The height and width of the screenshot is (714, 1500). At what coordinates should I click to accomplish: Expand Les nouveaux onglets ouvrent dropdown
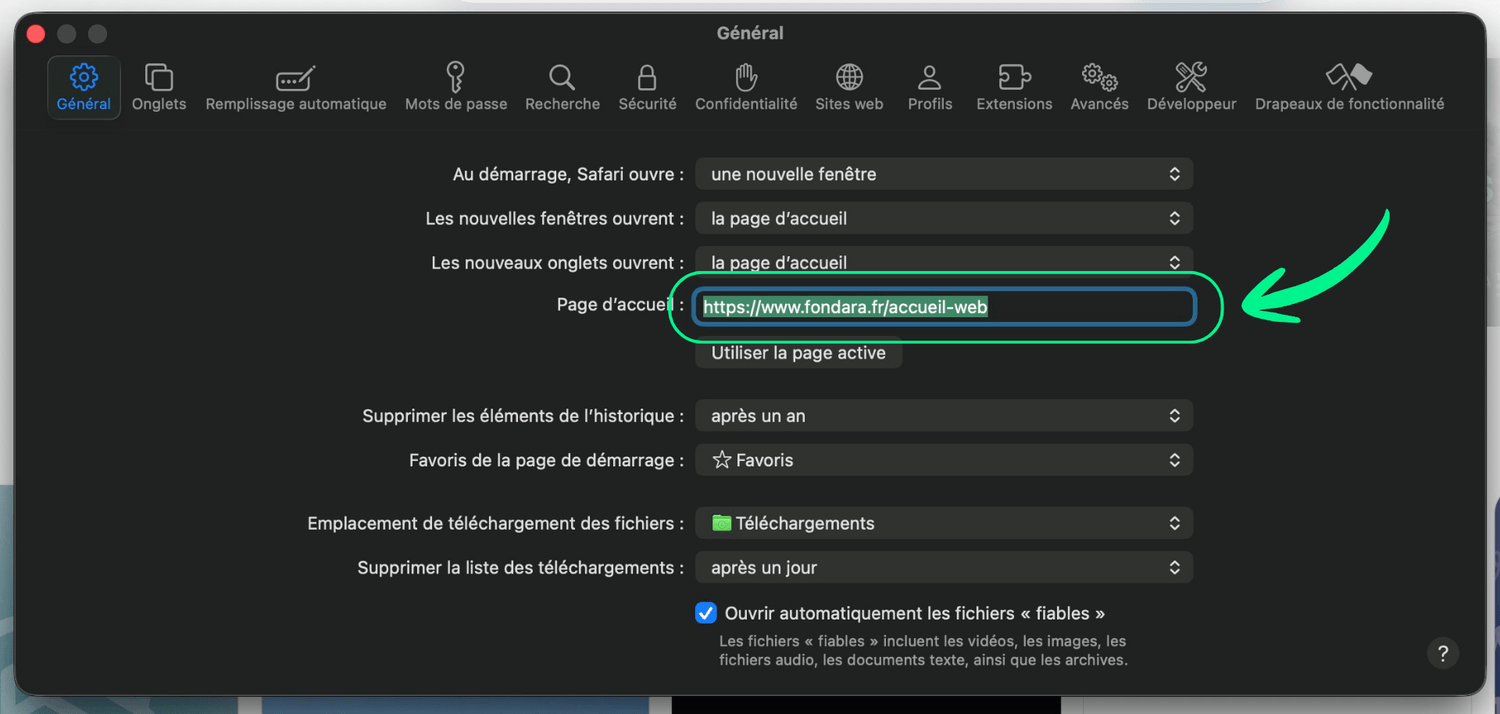pos(944,262)
